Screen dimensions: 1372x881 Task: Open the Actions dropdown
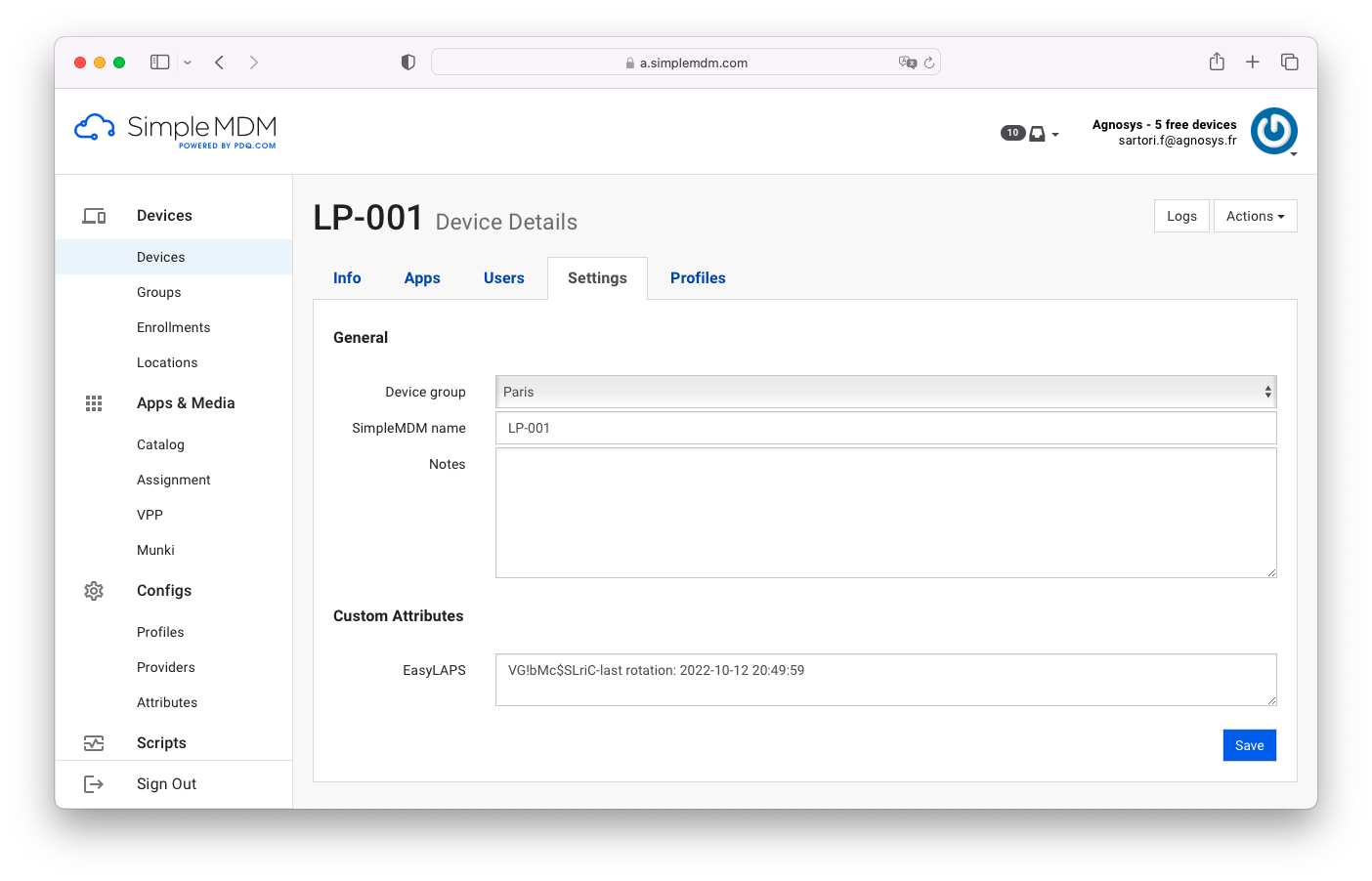(1255, 215)
